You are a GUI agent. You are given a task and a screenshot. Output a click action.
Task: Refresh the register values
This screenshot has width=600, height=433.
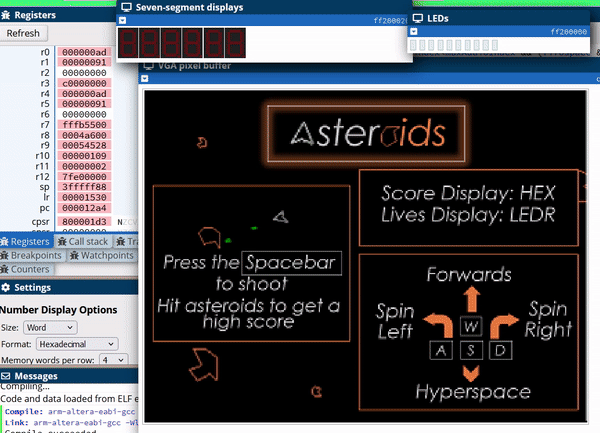(23, 33)
